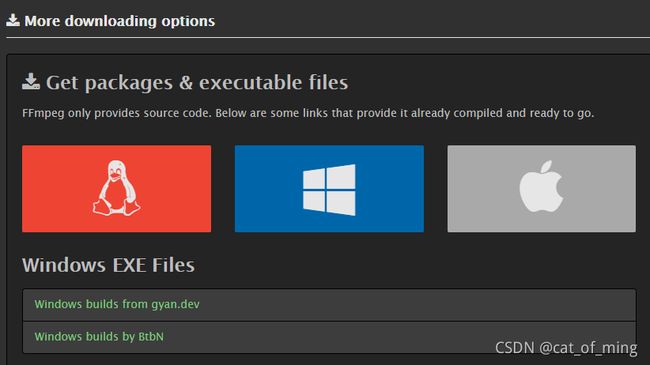Click the FFmpeg only provides source code paragraph

click(x=308, y=113)
